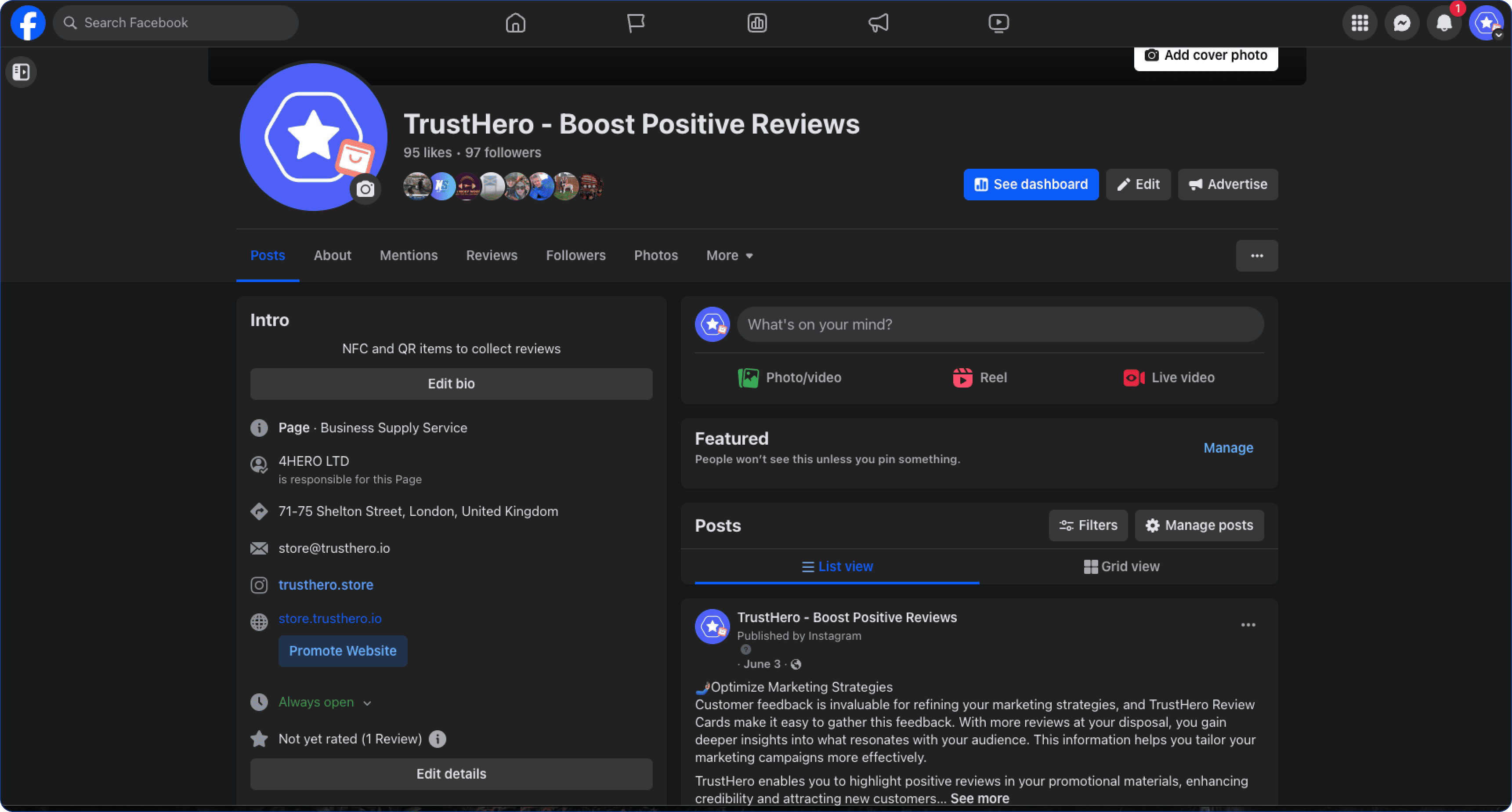Image resolution: width=1512 pixels, height=812 pixels.
Task: Open the Ad Center megaphone icon
Action: (878, 23)
